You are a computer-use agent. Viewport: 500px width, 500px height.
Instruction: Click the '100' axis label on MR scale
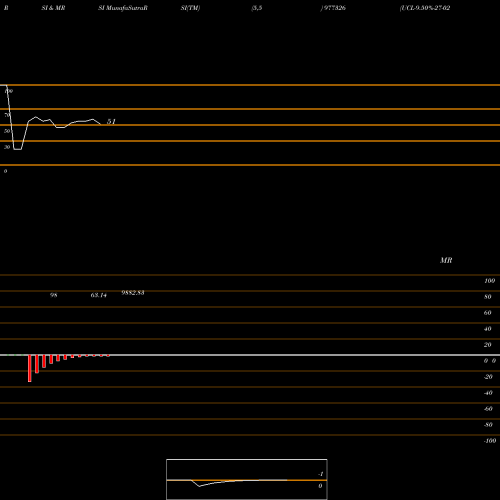click(489, 281)
